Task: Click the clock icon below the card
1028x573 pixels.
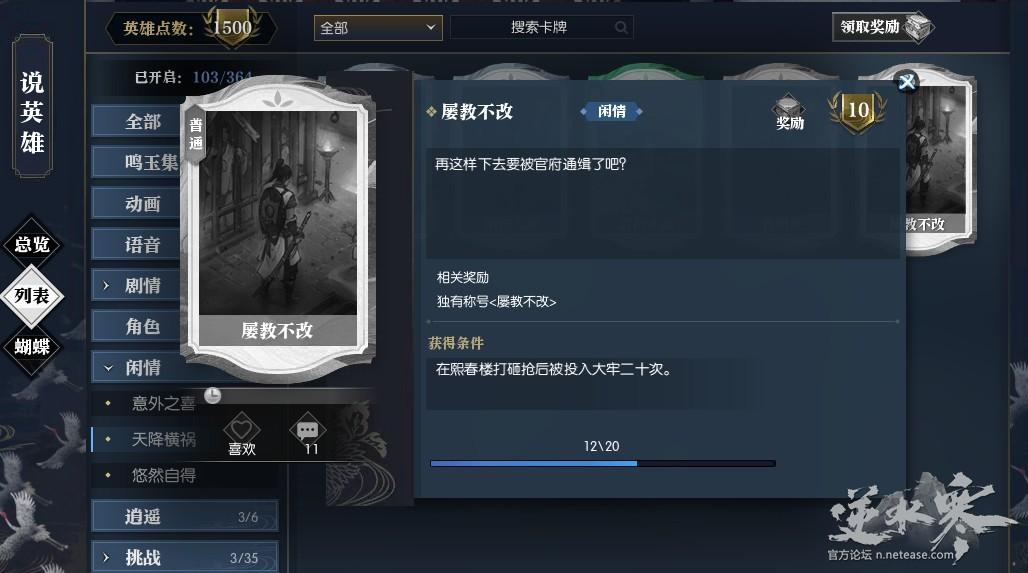Action: click(x=212, y=395)
